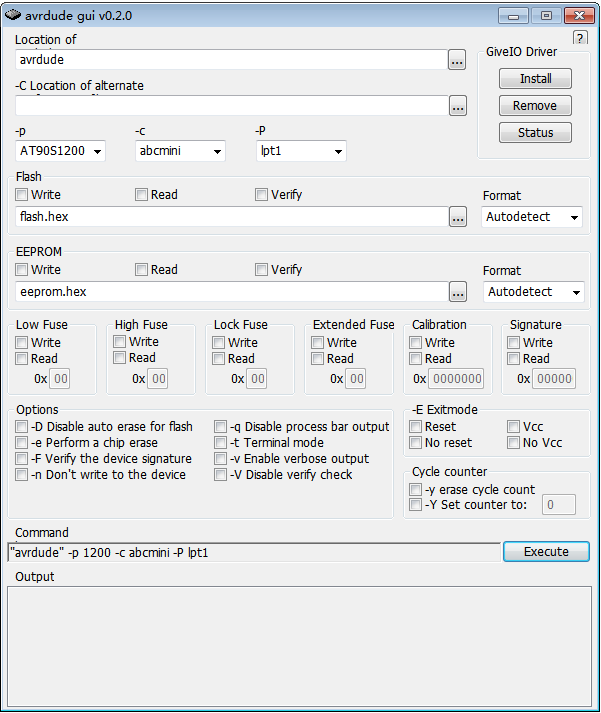Check Lock Fuse Read
Image resolution: width=601 pixels, height=713 pixels.
pos(219,359)
